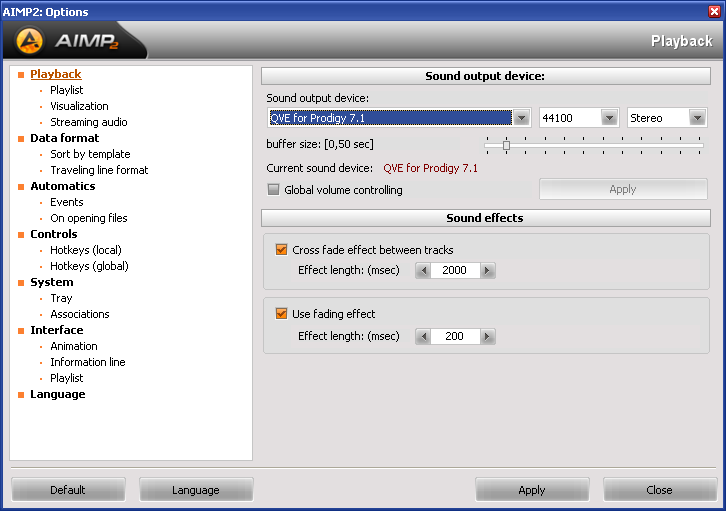The image size is (726, 511).
Task: Open Events settings
Action: (x=67, y=202)
